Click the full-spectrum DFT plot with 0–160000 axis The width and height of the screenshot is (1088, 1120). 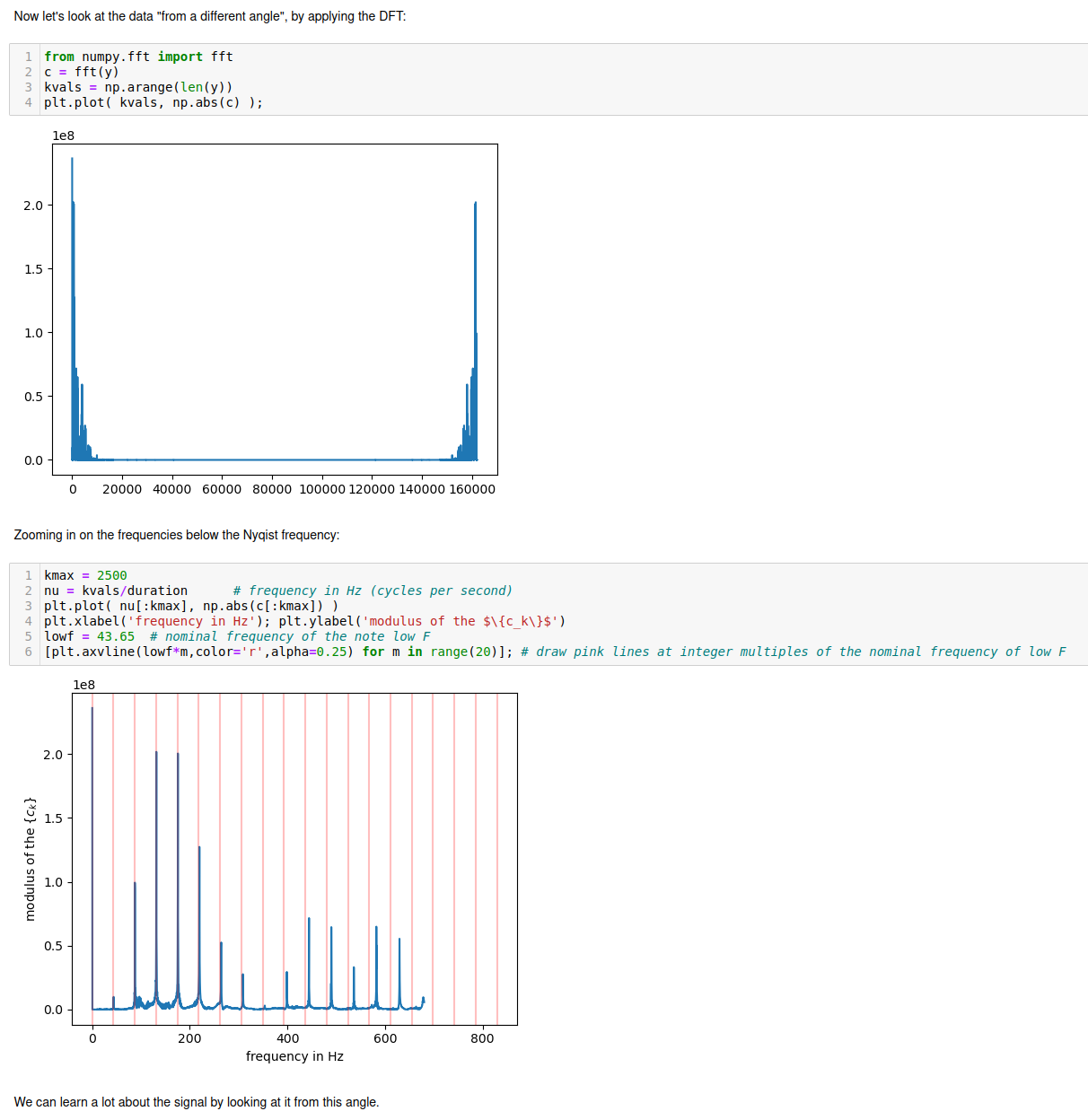point(275,310)
